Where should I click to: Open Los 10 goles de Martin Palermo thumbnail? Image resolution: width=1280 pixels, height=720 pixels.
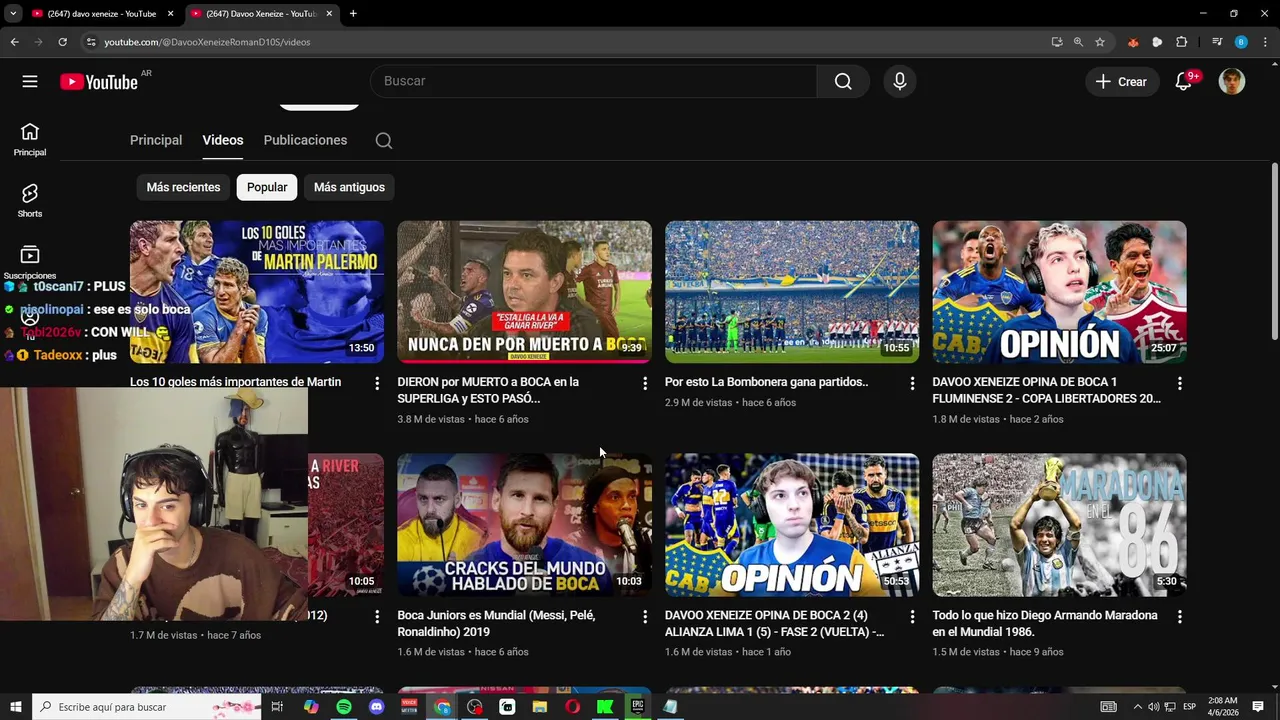257,292
